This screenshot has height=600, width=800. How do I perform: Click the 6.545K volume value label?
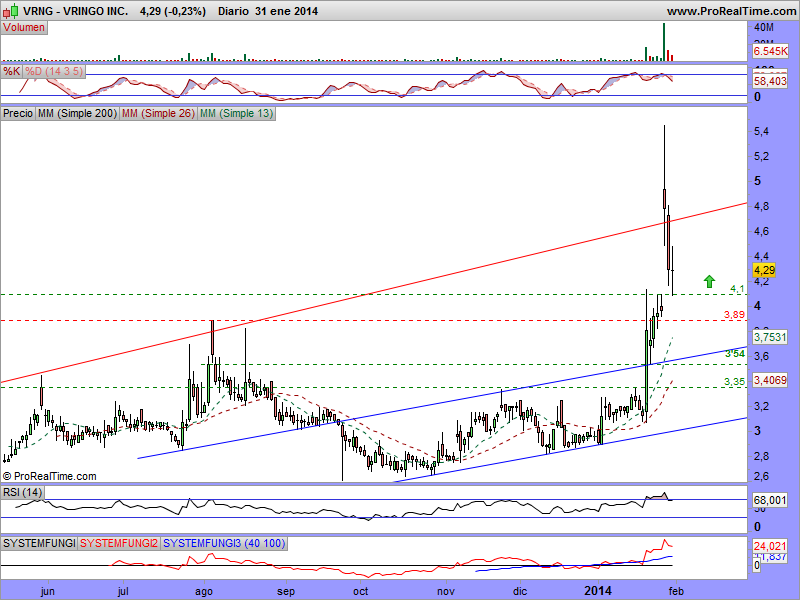point(770,51)
